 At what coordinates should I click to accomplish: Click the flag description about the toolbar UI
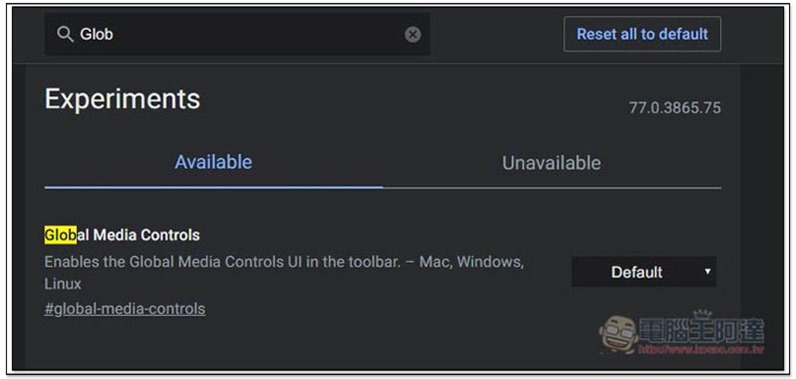284,272
